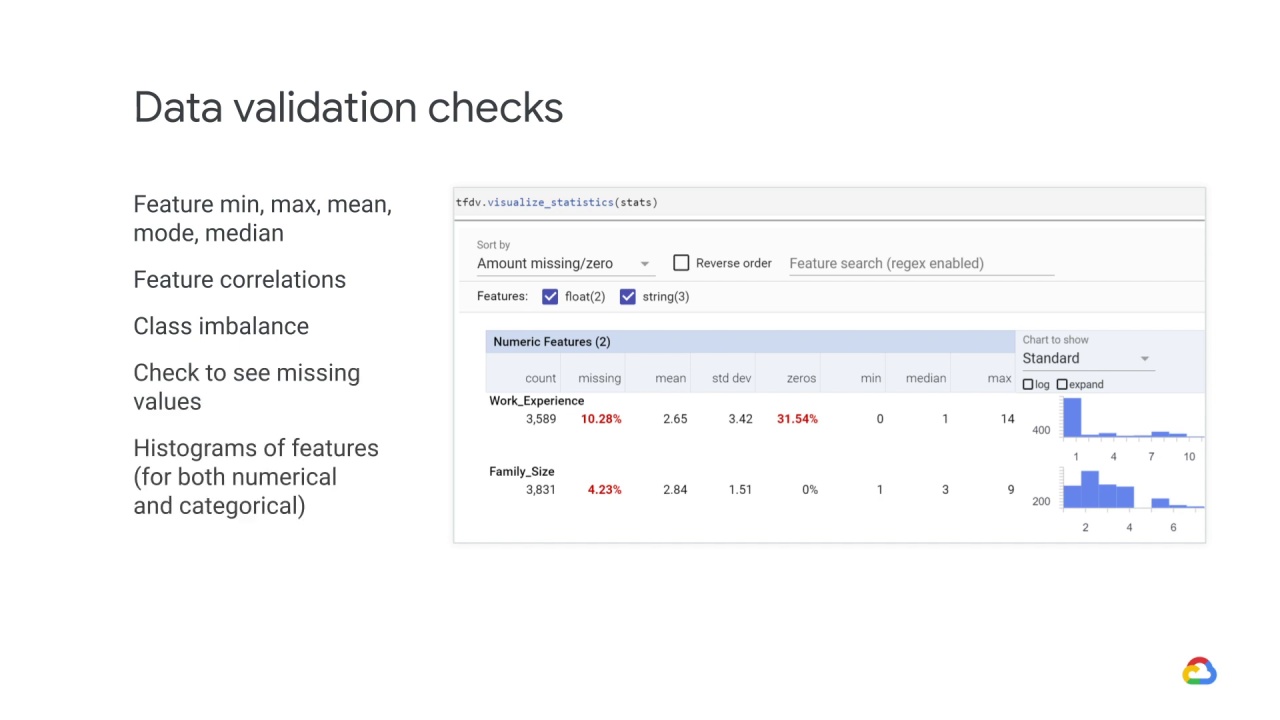This screenshot has width=1280, height=720.
Task: Click the std dev column header
Action: [731, 378]
